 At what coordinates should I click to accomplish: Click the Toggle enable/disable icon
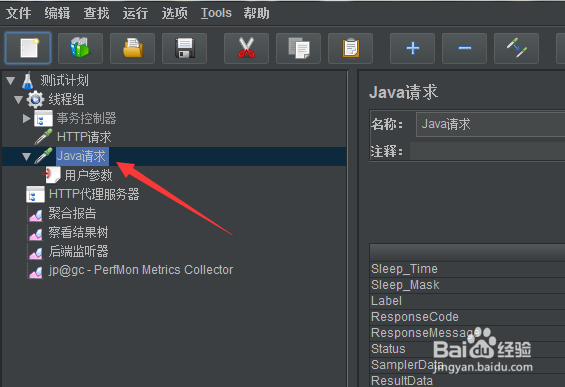[516, 48]
